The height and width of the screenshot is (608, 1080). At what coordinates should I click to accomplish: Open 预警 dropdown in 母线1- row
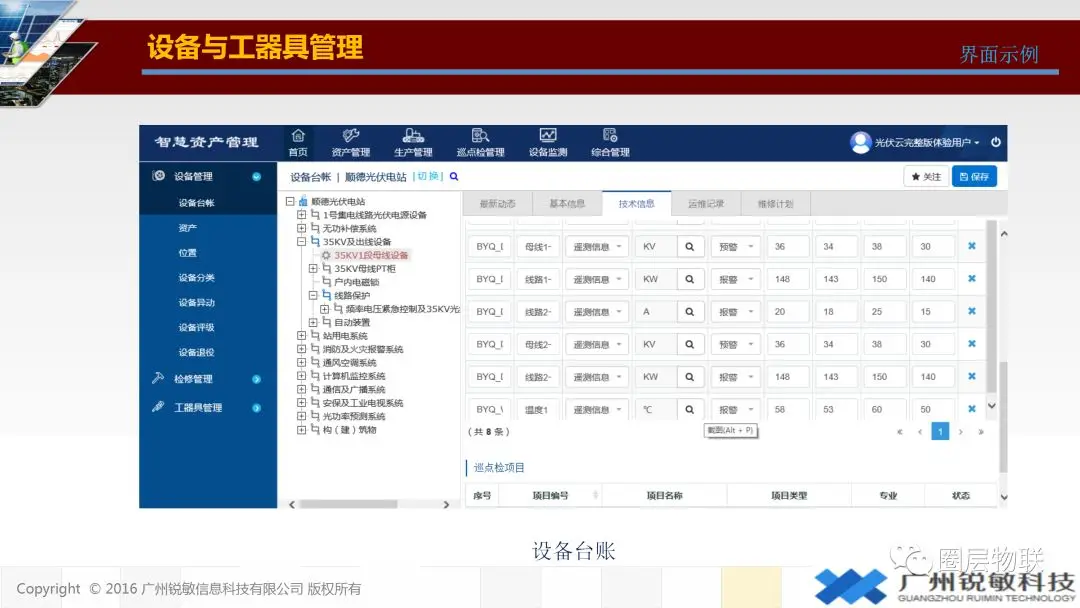click(735, 247)
